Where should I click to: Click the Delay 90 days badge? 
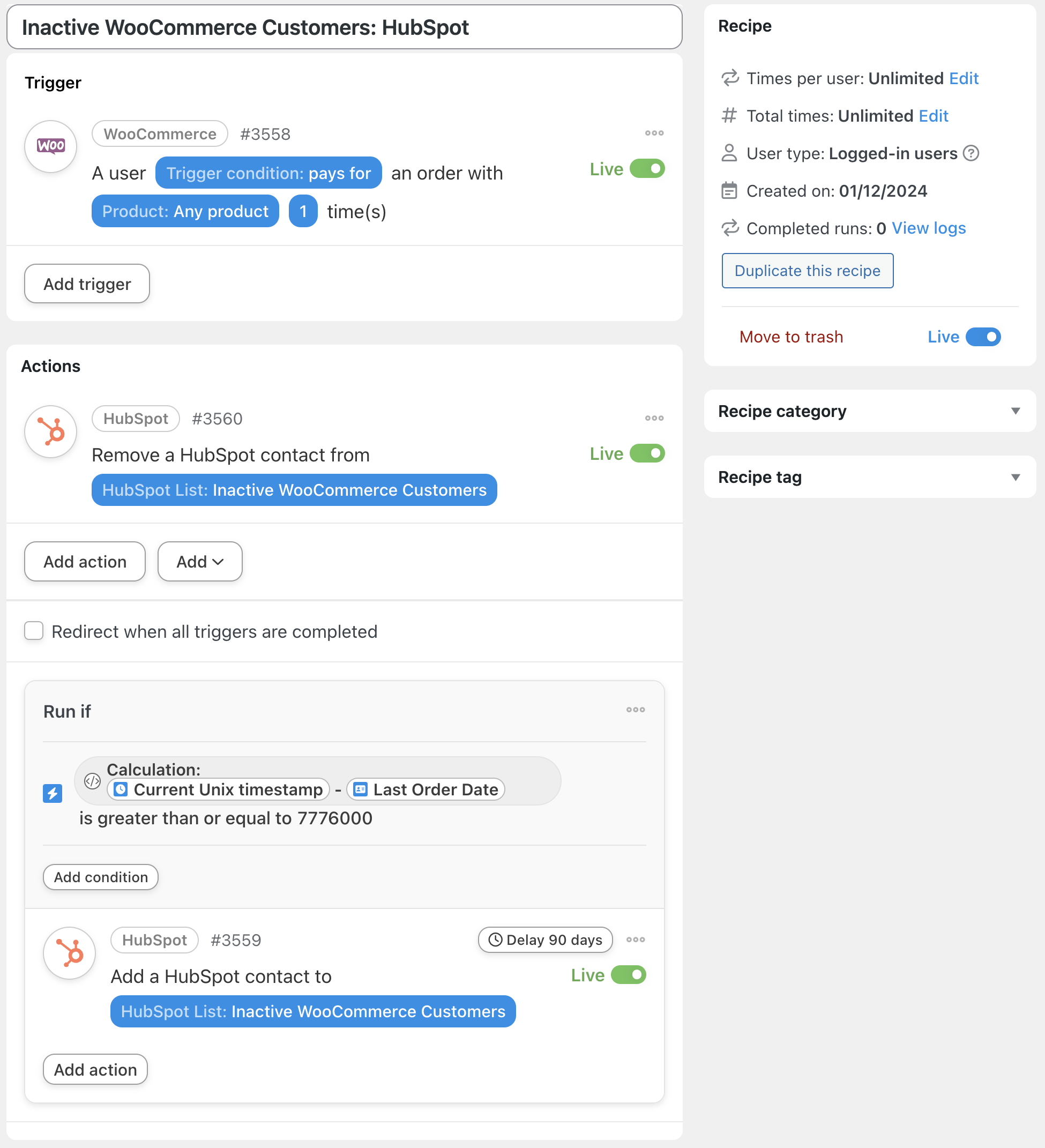(x=545, y=940)
